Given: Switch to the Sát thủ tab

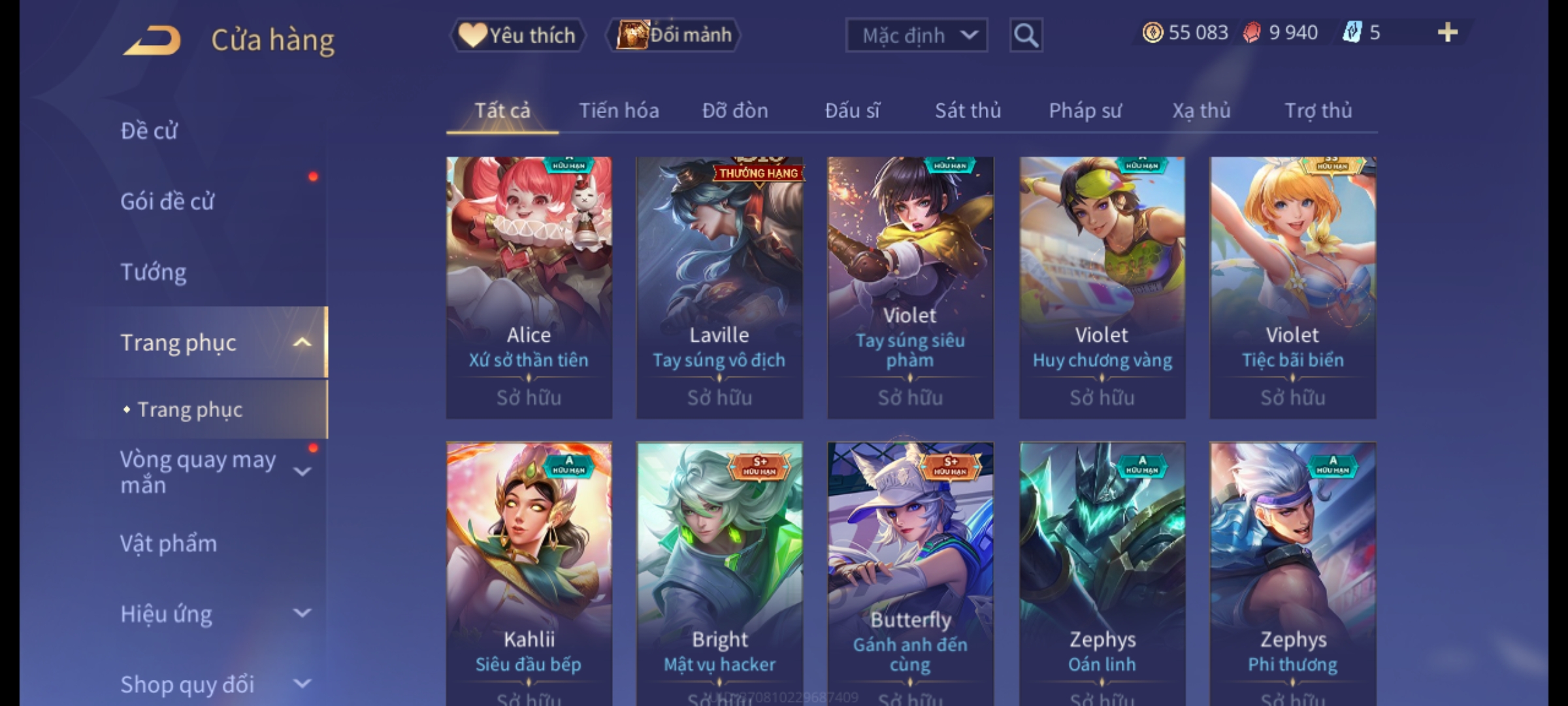Looking at the screenshot, I should pyautogui.click(x=968, y=110).
